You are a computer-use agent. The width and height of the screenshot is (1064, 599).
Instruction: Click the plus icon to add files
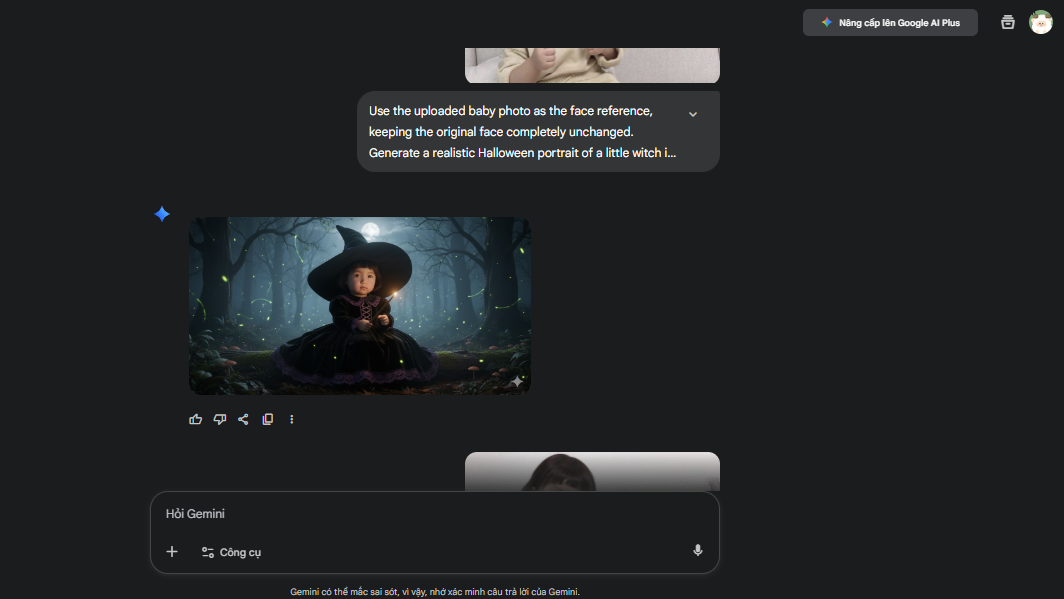[172, 551]
